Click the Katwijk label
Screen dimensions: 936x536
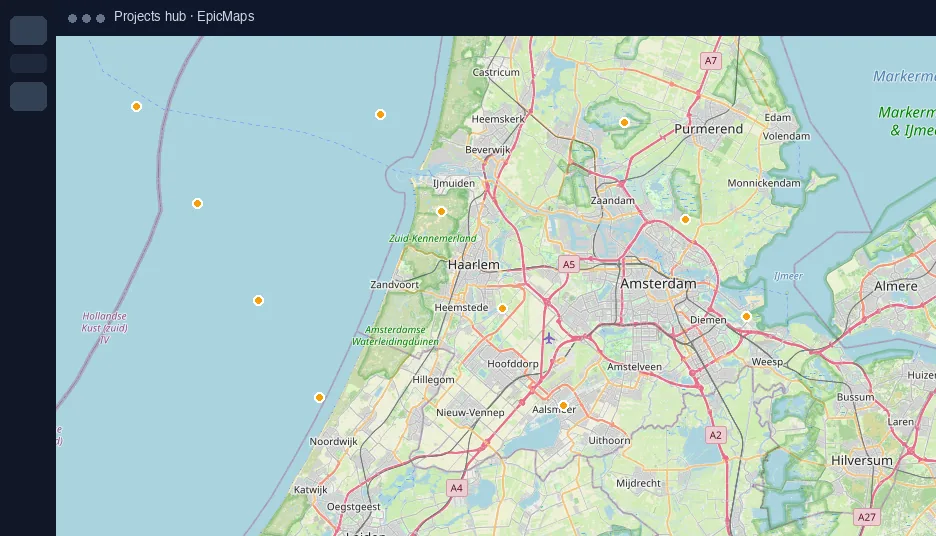click(311, 489)
